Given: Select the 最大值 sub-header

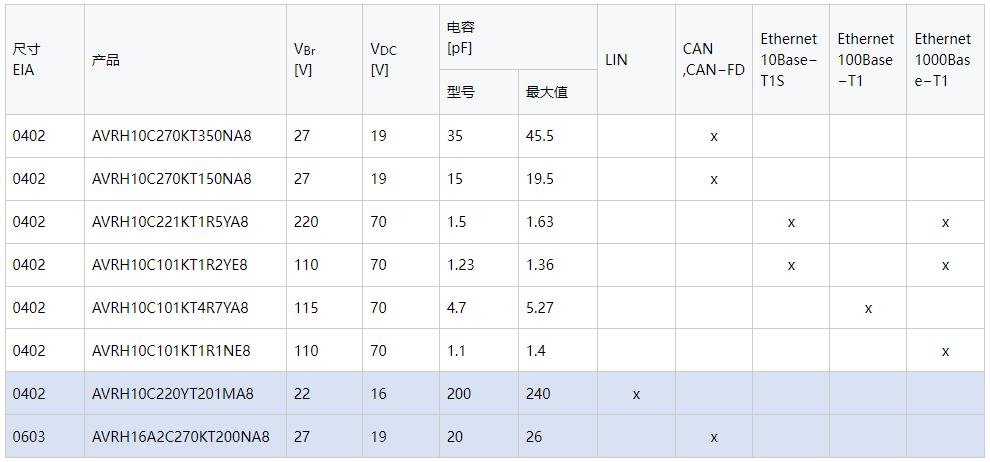Looking at the screenshot, I should 547,92.
